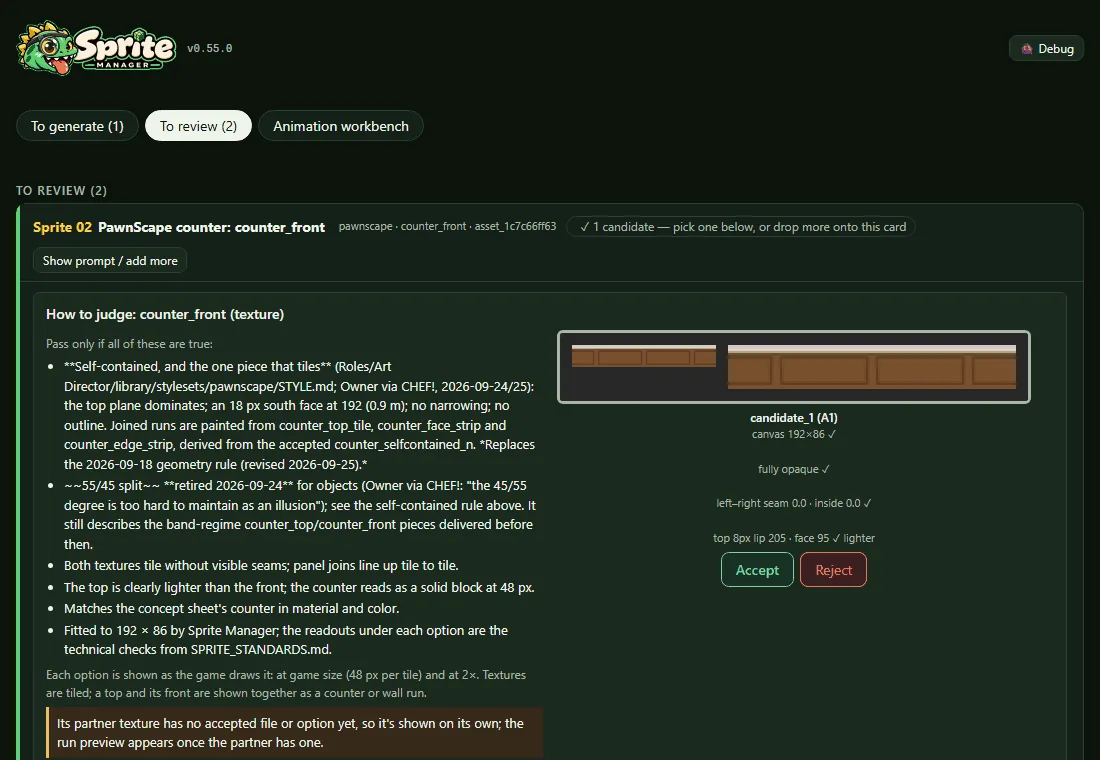Image resolution: width=1100 pixels, height=760 pixels.
Task: Switch to the To generate (1) tab
Action: coord(77,126)
